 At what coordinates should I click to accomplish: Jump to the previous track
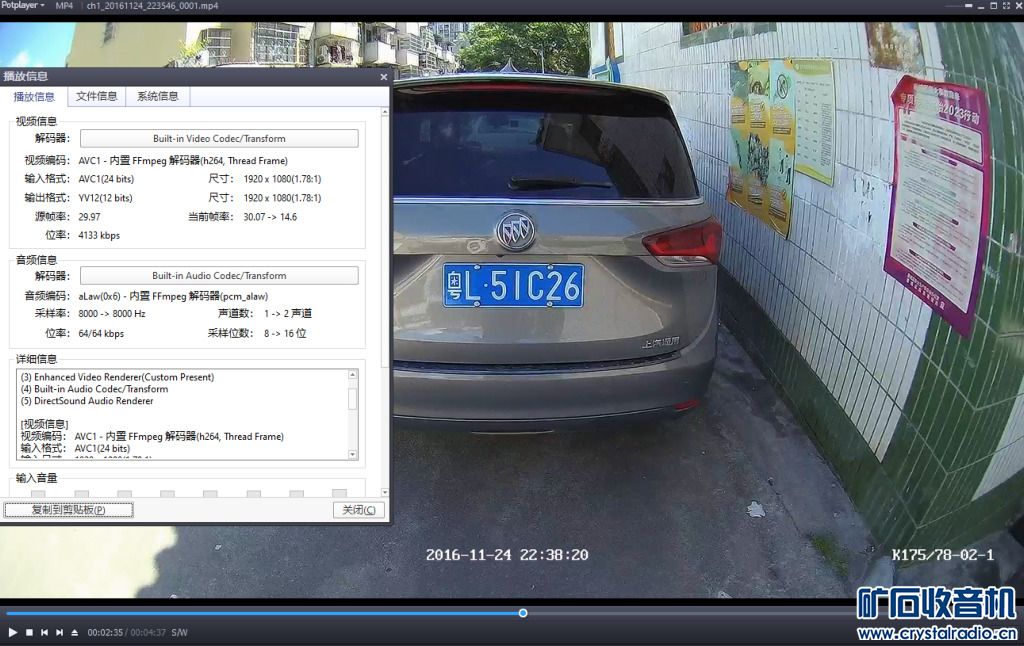(x=44, y=632)
